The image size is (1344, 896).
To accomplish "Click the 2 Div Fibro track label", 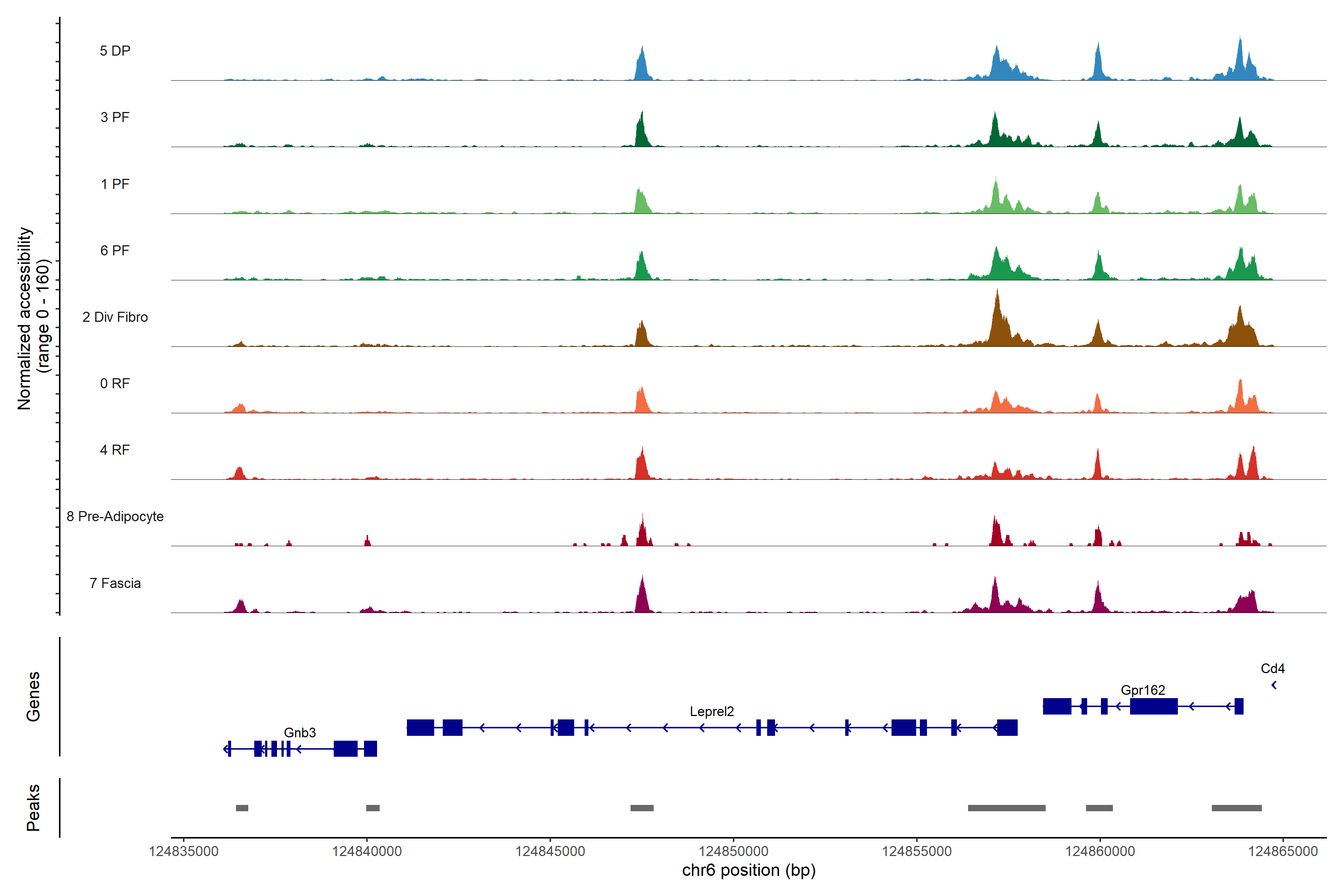I will point(115,317).
